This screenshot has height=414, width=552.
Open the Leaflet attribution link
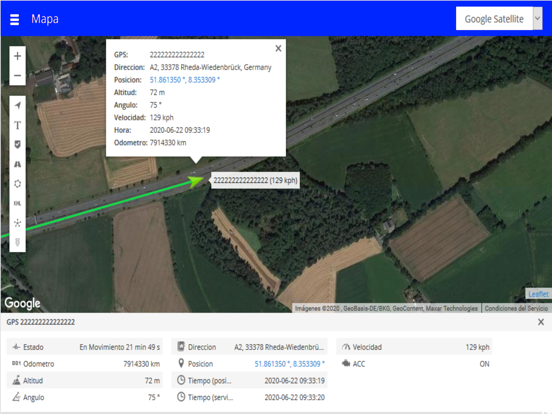coord(538,294)
